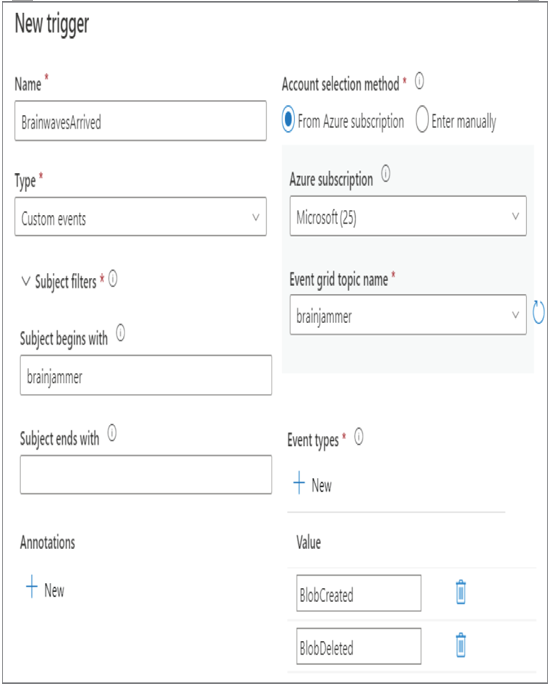Image resolution: width=551 pixels, height=687 pixels.
Task: Refresh the Event grid topic list
Action: (538, 312)
